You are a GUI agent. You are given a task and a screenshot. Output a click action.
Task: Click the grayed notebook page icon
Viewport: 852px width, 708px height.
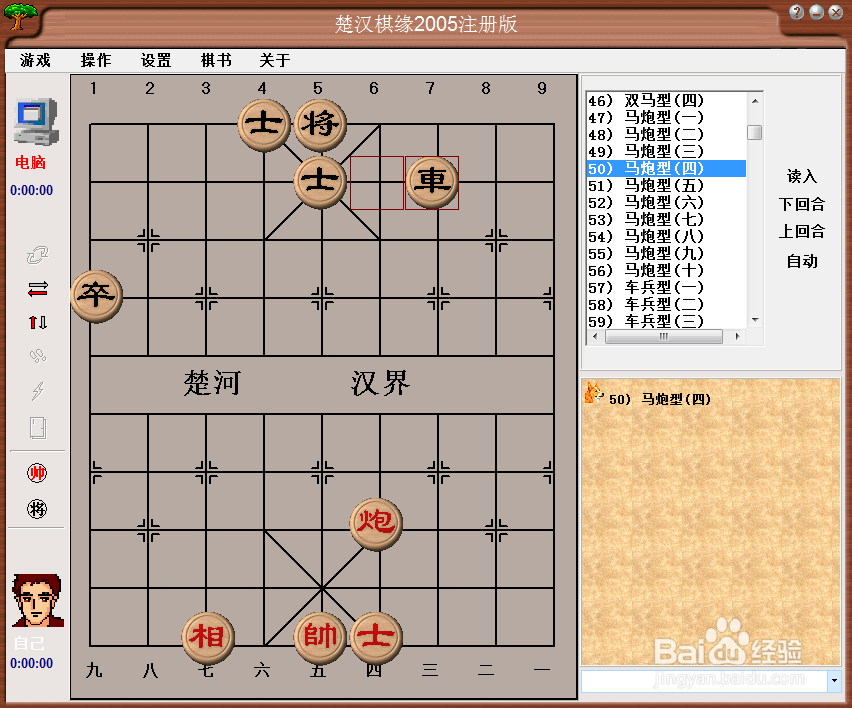pyautogui.click(x=38, y=428)
